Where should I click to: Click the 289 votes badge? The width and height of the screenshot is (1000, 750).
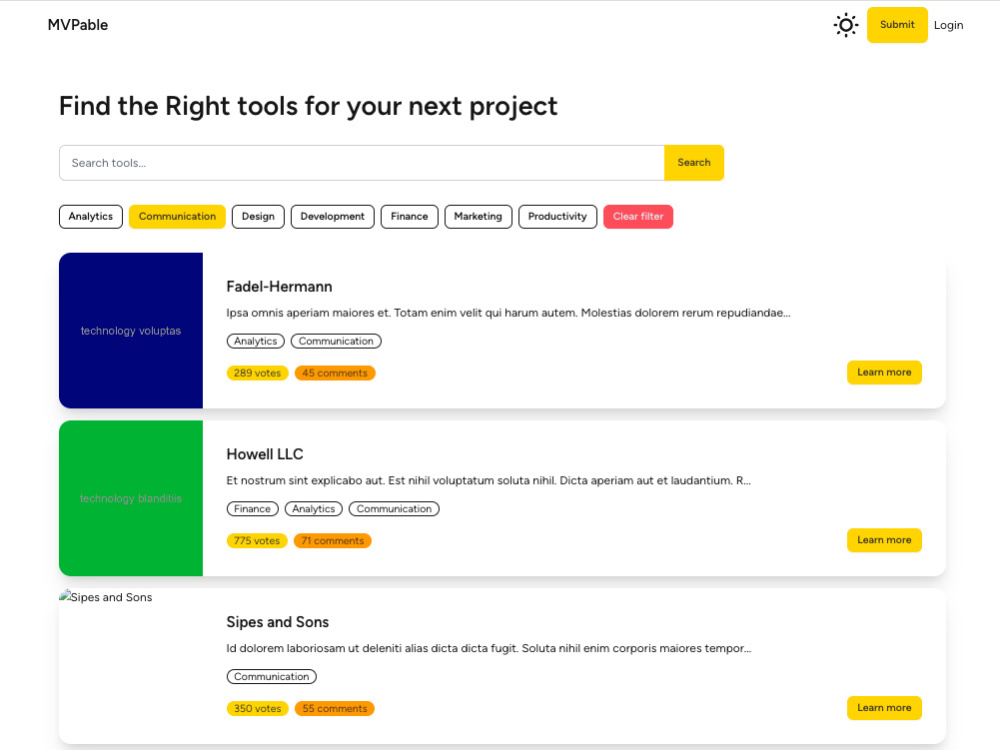pos(257,373)
